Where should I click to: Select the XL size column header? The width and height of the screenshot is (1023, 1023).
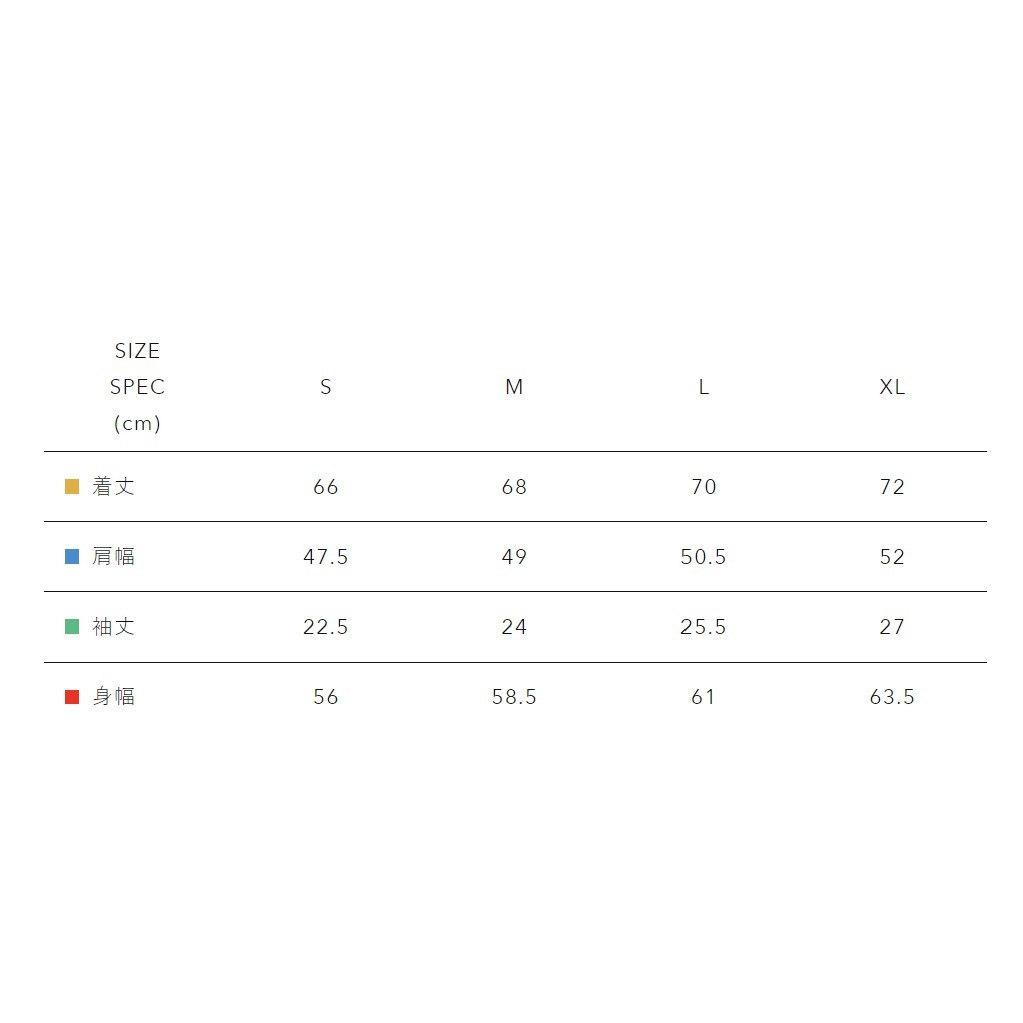pos(892,387)
